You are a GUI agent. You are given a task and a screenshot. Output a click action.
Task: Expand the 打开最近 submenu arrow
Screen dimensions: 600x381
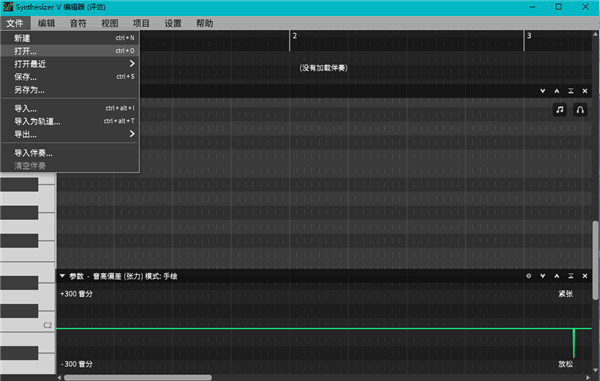point(132,64)
